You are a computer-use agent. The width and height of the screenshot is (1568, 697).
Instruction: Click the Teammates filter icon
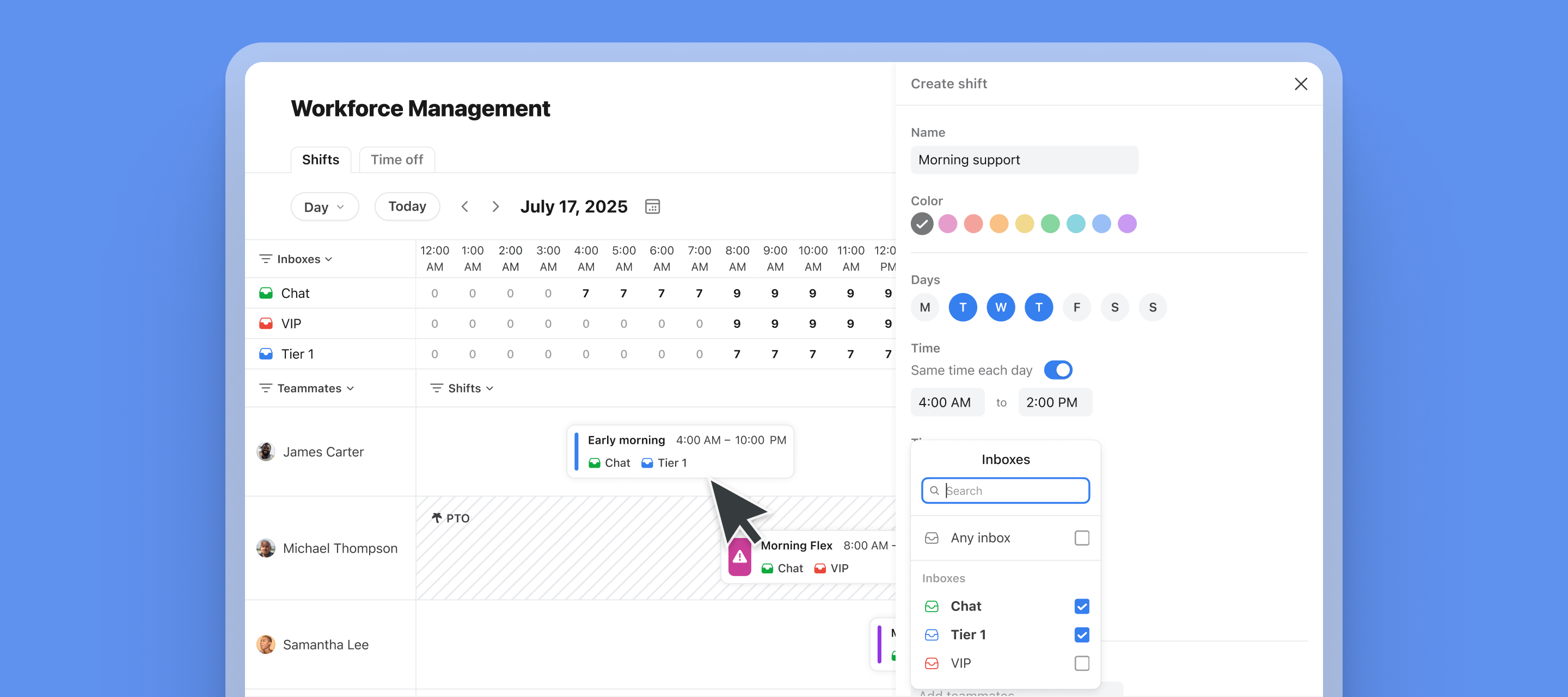[265, 388]
